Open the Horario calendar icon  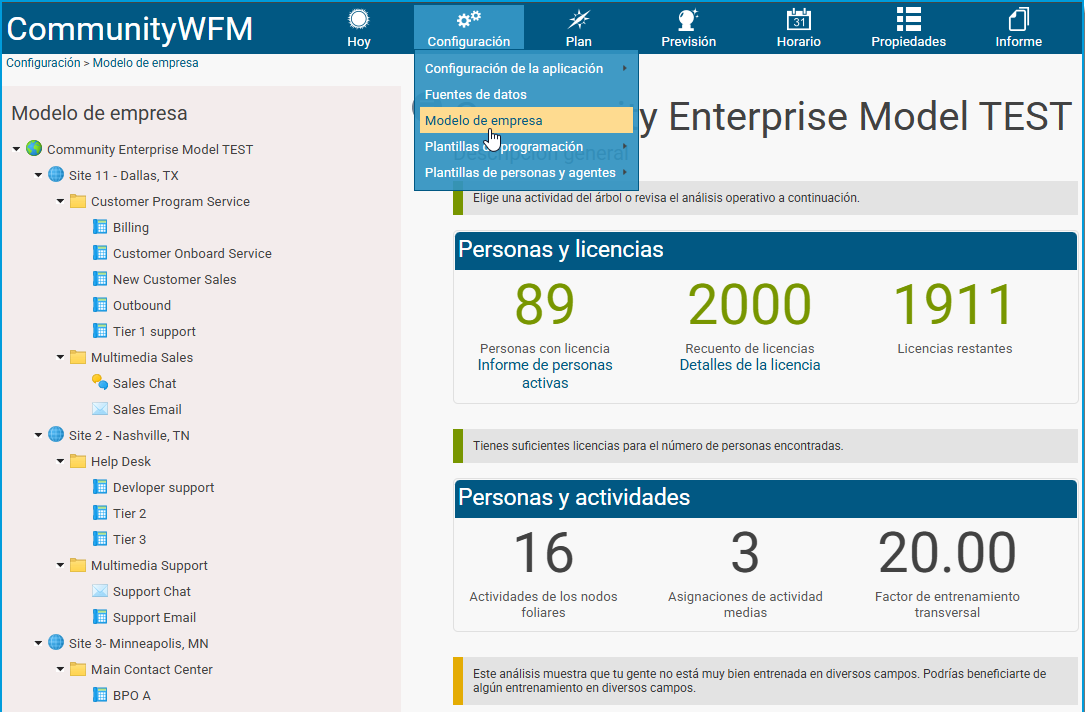tap(799, 19)
